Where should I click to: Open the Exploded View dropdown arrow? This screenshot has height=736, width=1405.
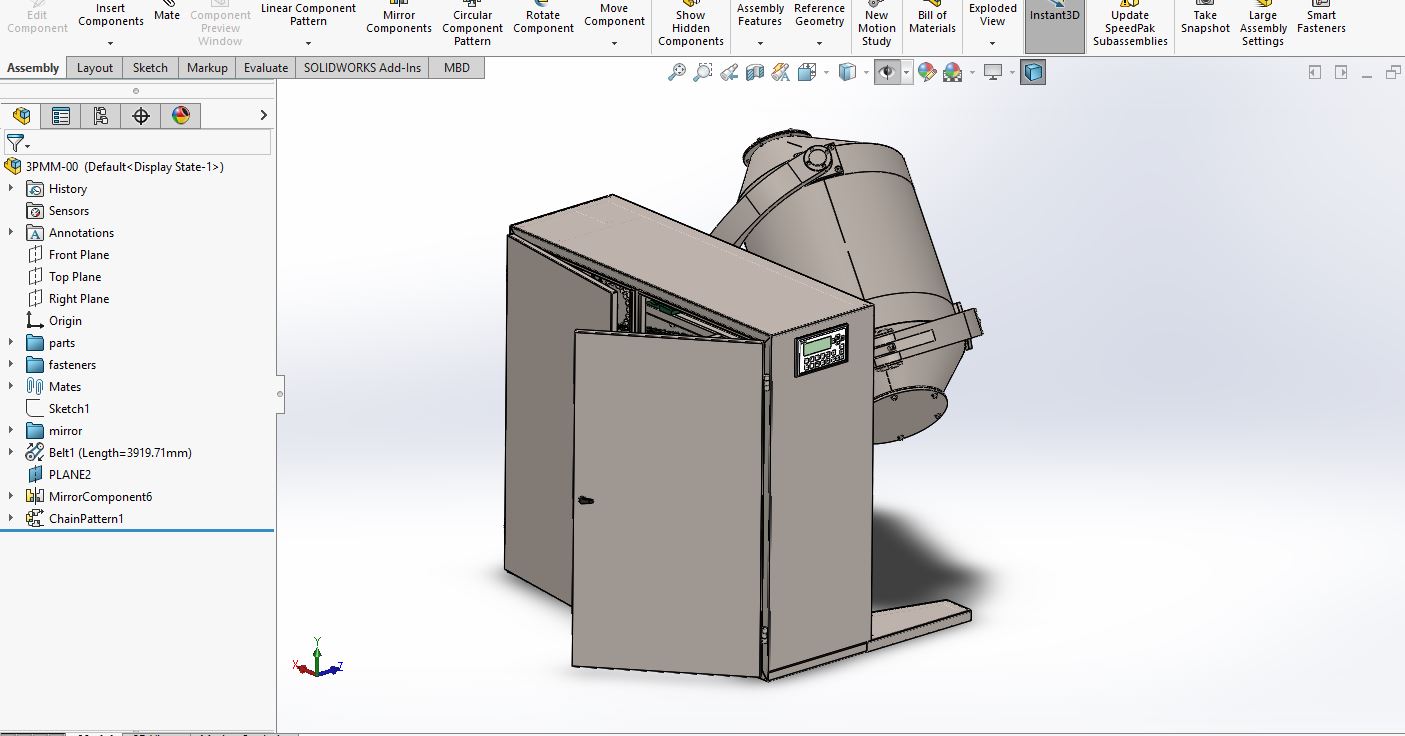pos(992,43)
